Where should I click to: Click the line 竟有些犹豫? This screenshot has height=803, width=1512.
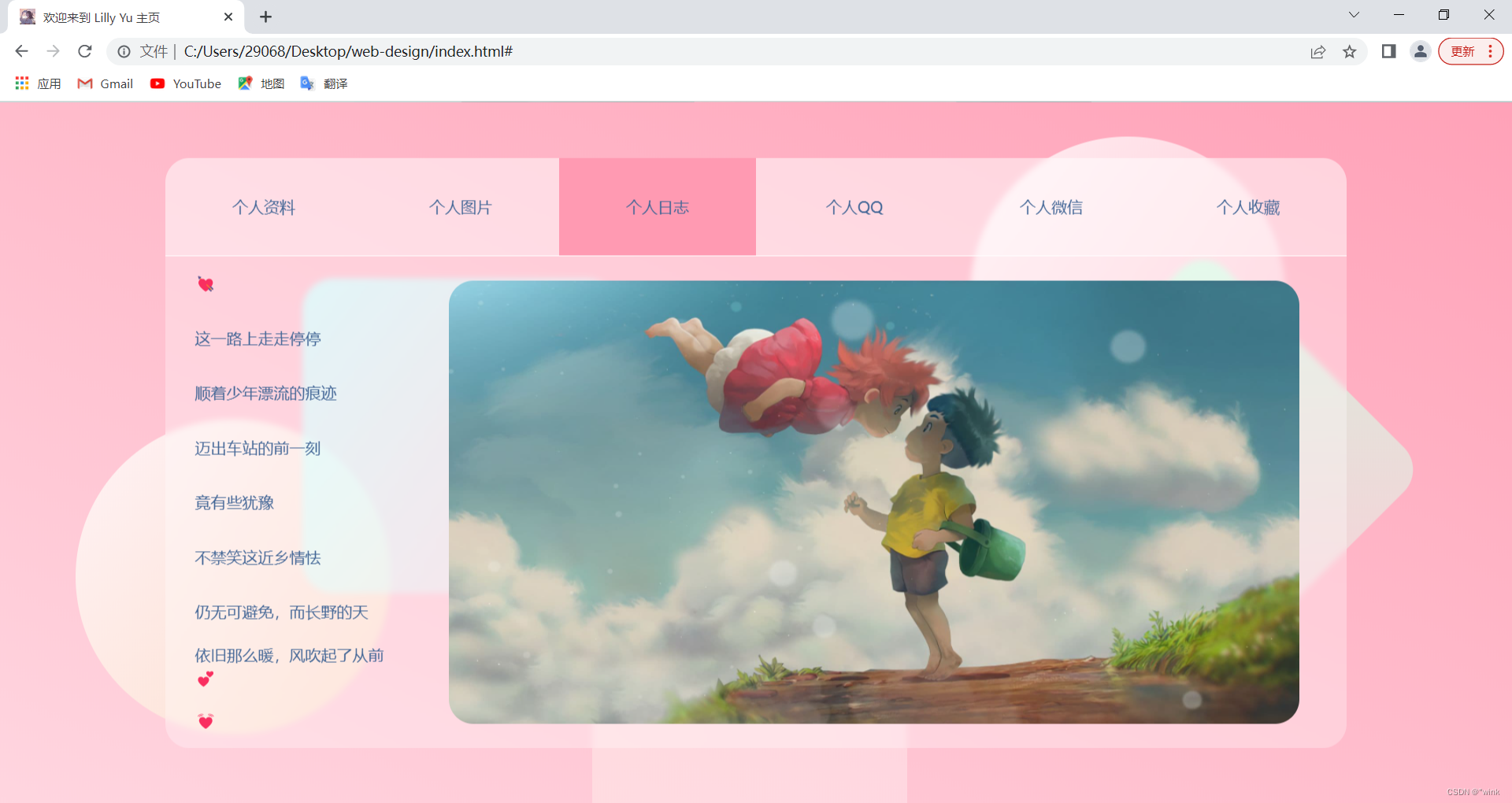(234, 503)
